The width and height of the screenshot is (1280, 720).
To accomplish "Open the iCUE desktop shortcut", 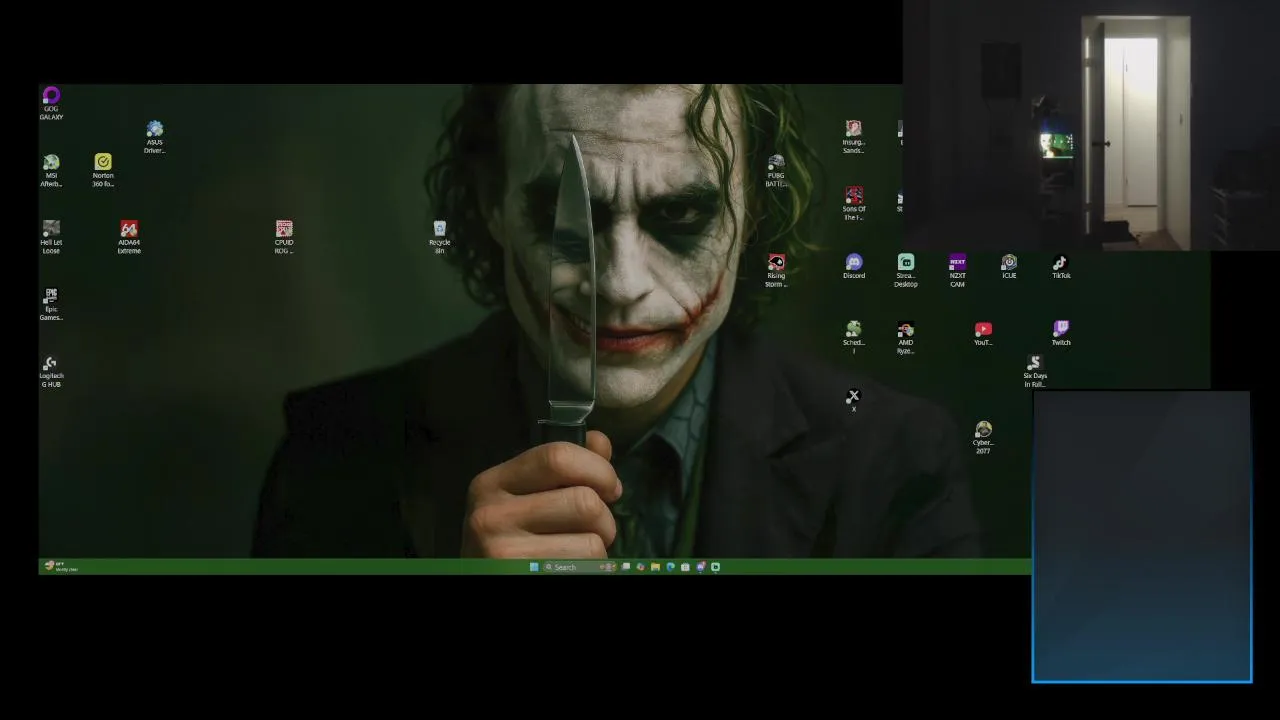I will [1009, 267].
